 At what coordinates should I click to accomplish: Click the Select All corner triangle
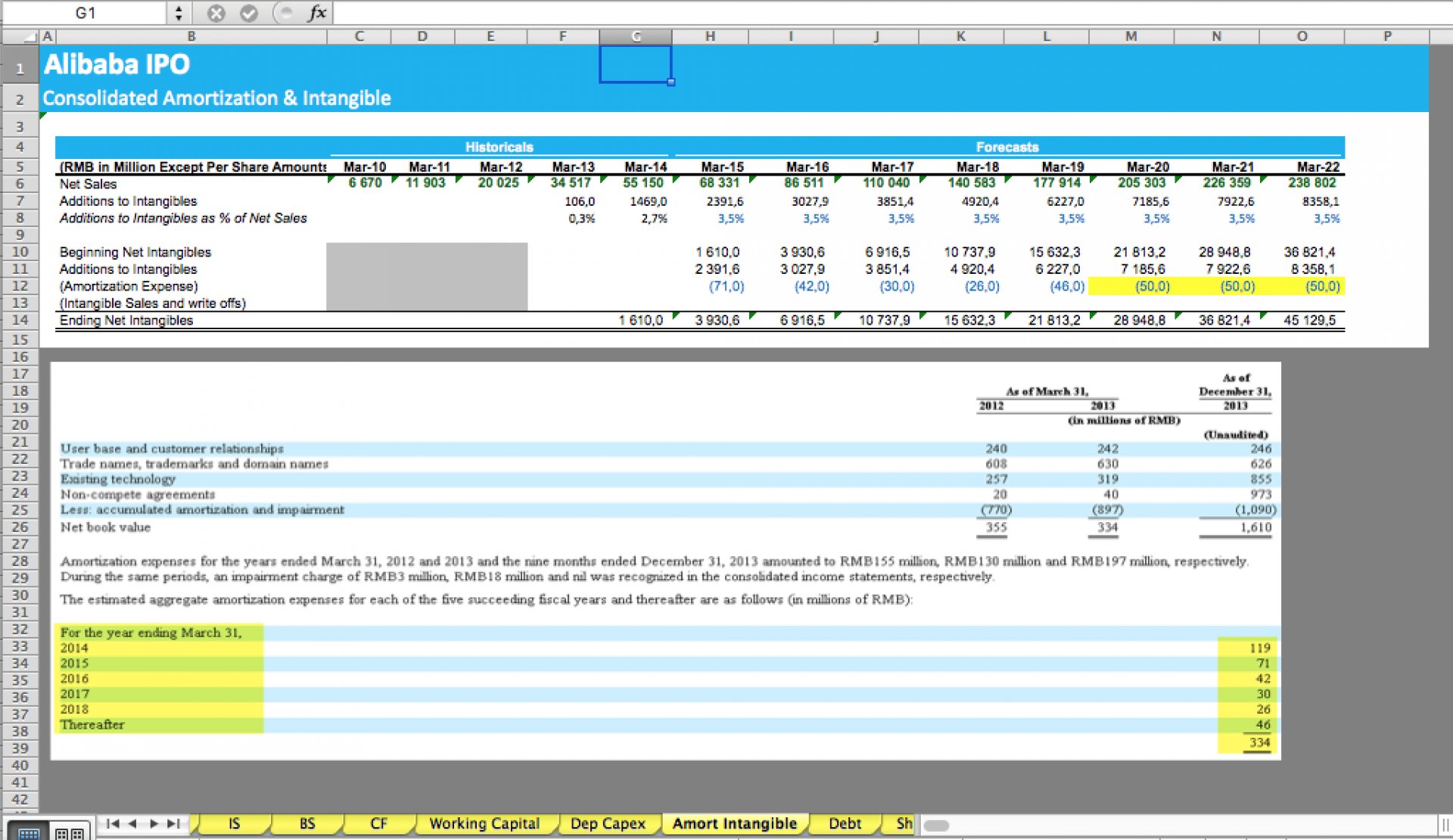[20, 36]
